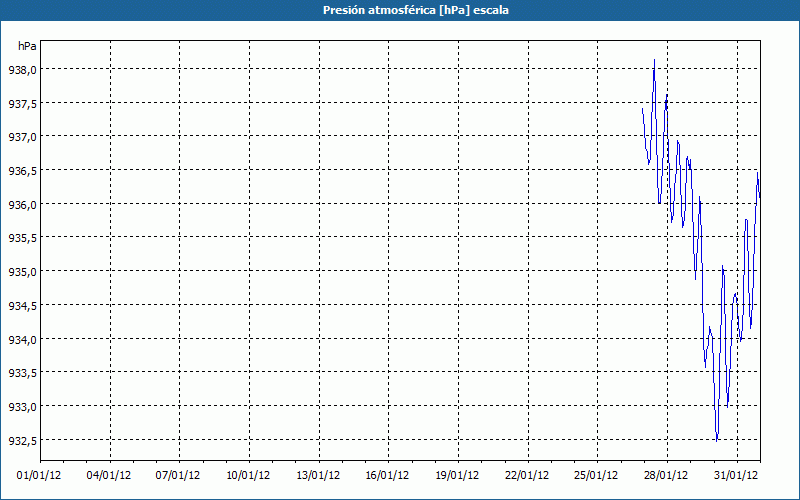Image resolution: width=800 pixels, height=500 pixels.
Task: Click the 04/01/12 date label
Action: pyautogui.click(x=109, y=476)
